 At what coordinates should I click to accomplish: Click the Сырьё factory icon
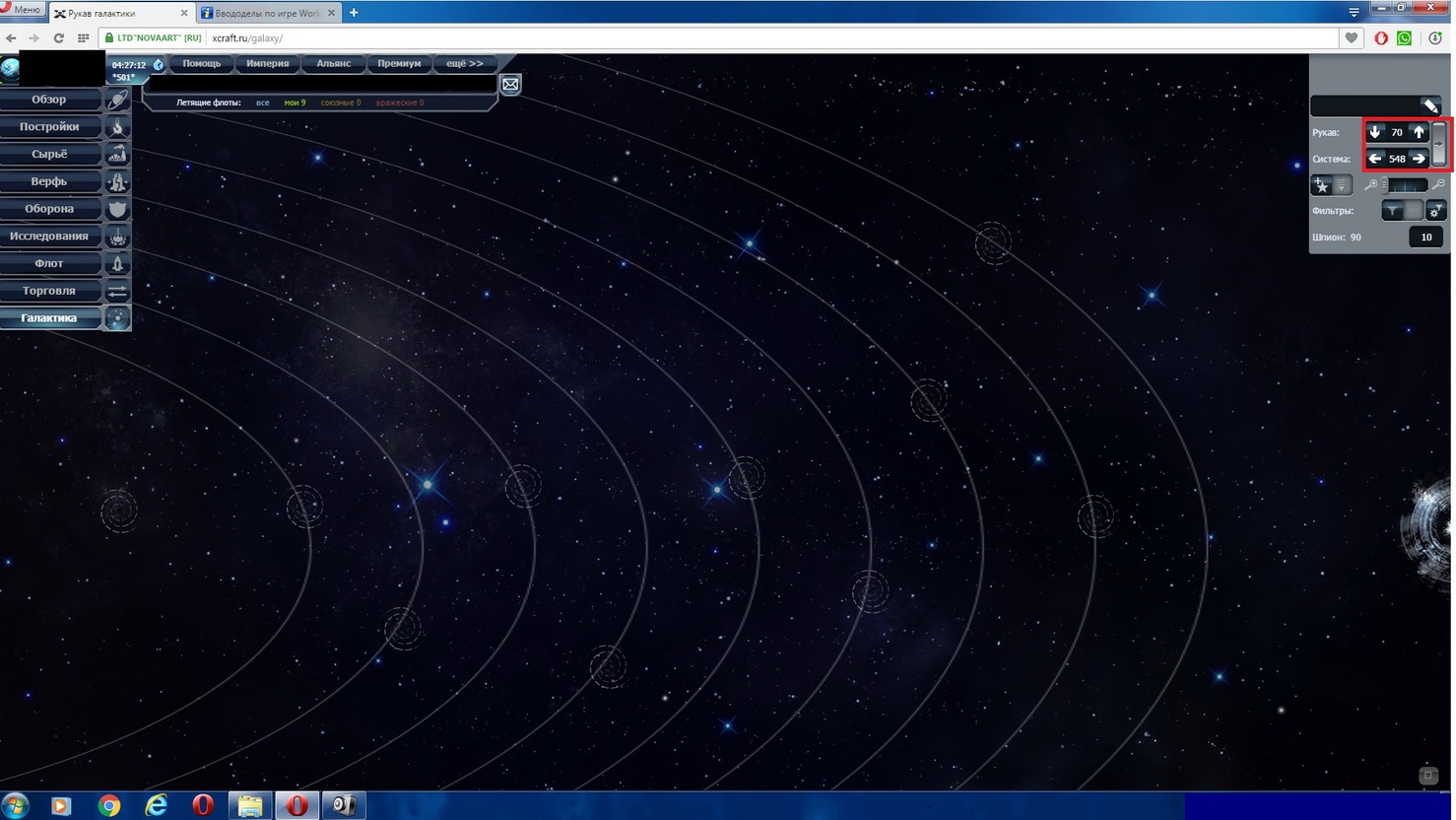117,154
